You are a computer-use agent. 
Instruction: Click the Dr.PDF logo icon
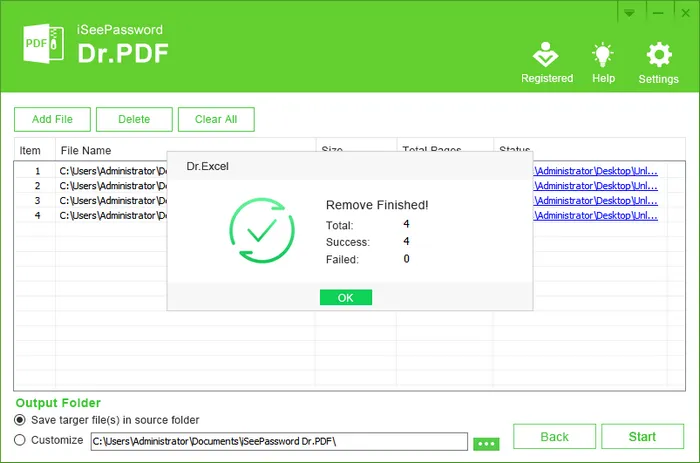pyautogui.click(x=43, y=44)
